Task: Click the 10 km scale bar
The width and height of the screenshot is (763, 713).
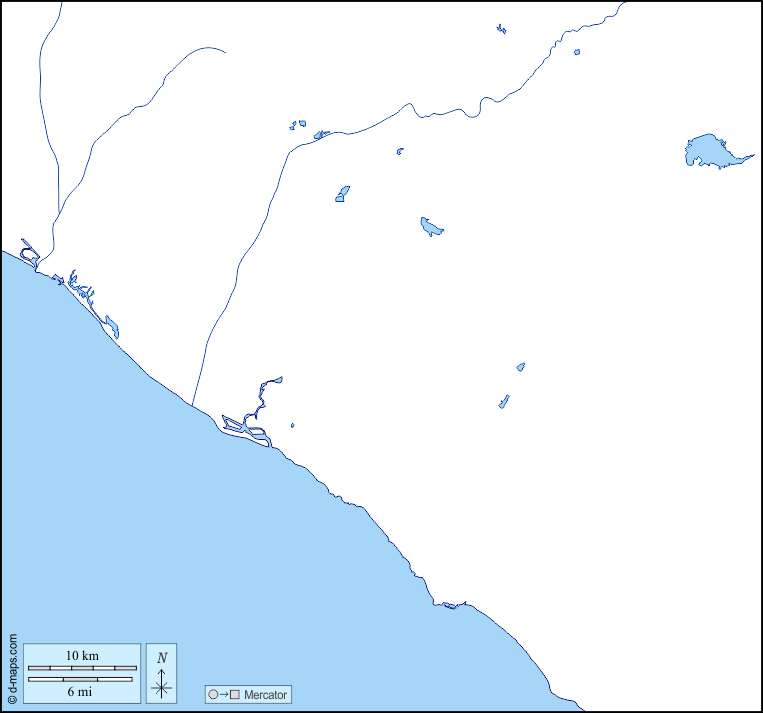Action: tap(82, 667)
